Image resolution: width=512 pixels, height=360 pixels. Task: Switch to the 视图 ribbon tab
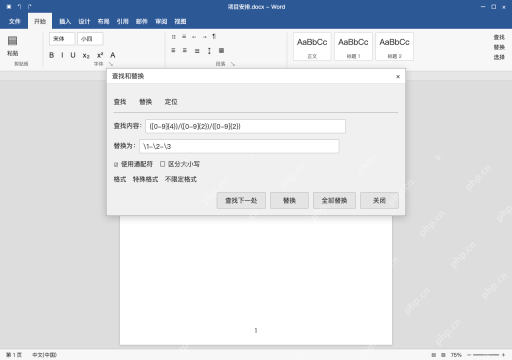click(x=180, y=21)
